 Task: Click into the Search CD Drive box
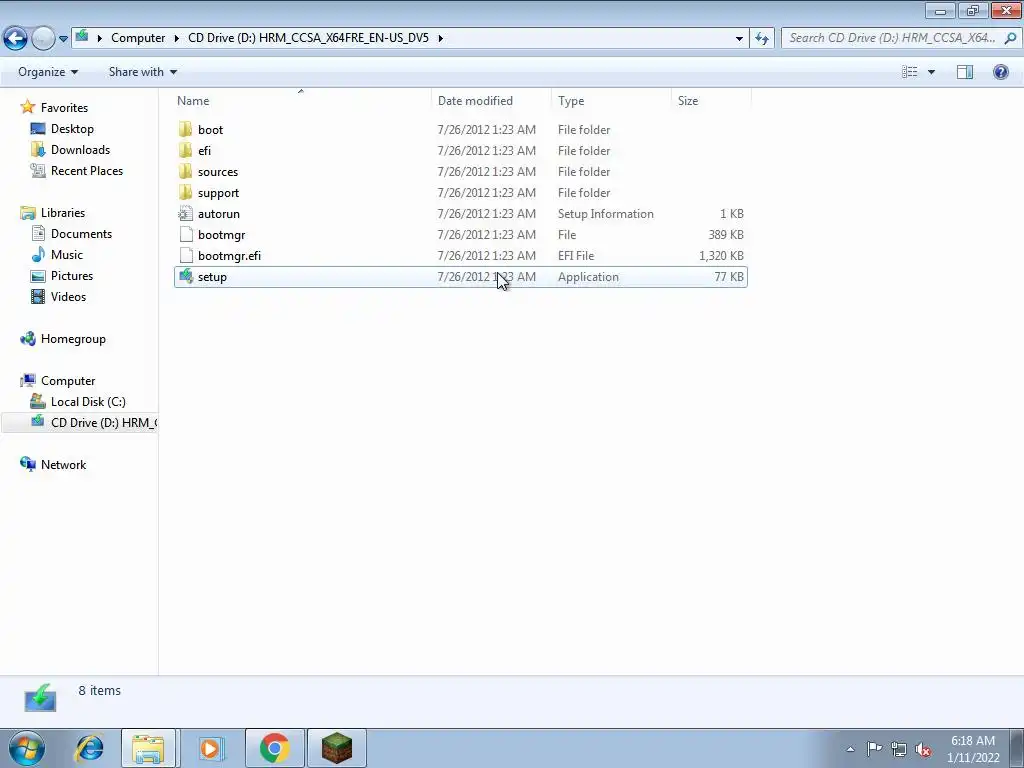(892, 38)
